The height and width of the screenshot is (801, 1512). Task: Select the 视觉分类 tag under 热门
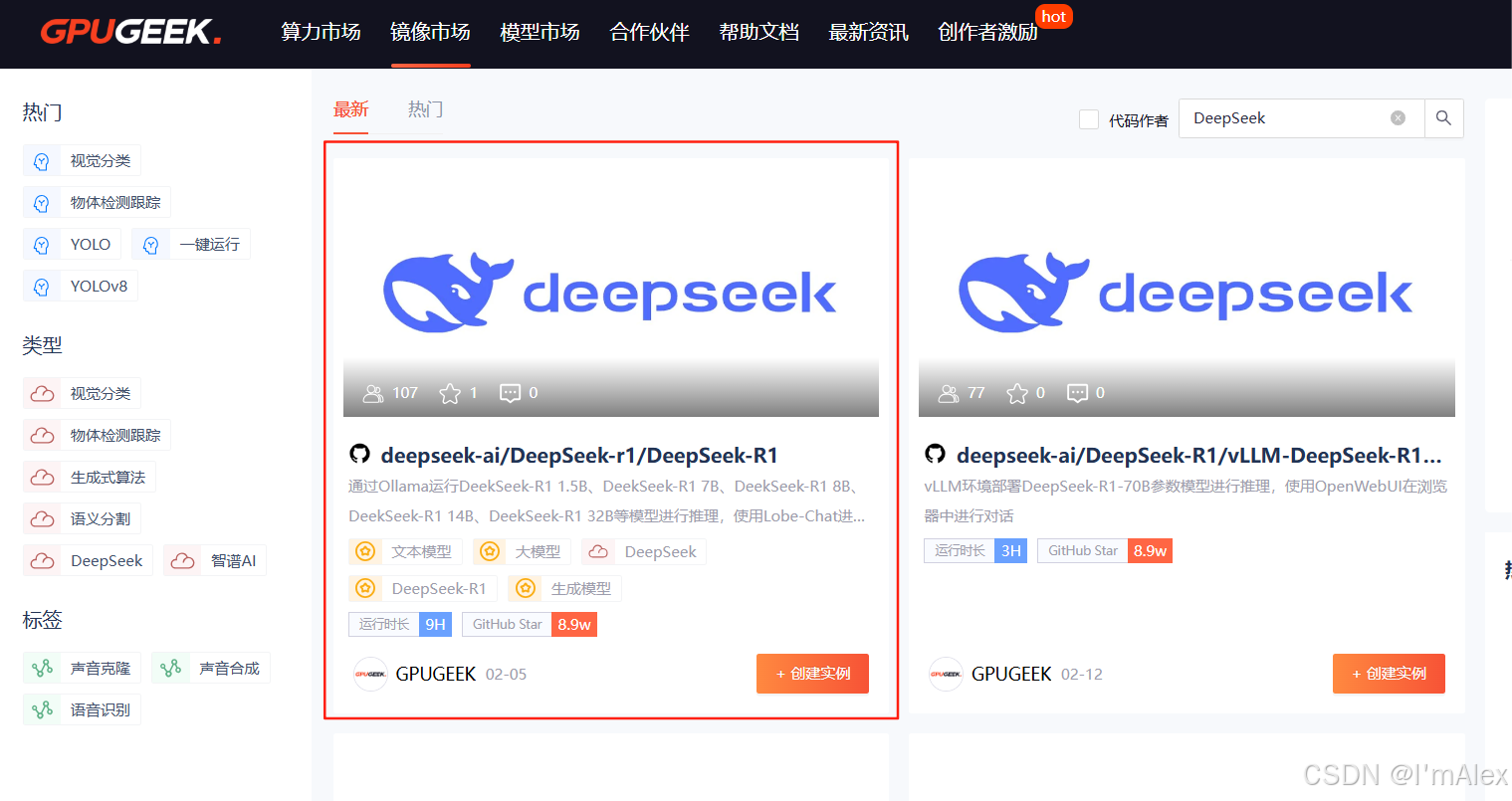(82, 160)
